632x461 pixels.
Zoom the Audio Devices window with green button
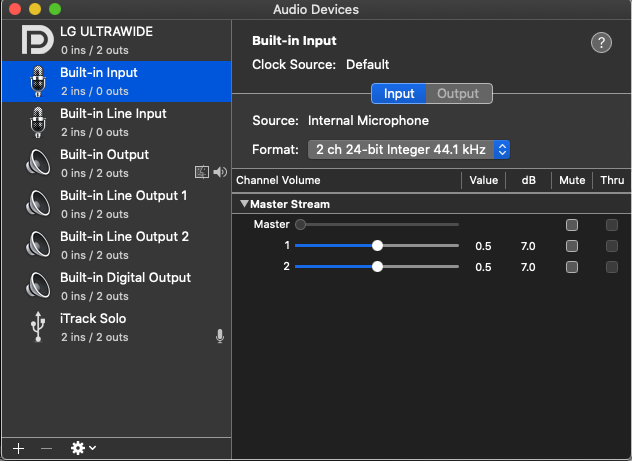click(55, 9)
